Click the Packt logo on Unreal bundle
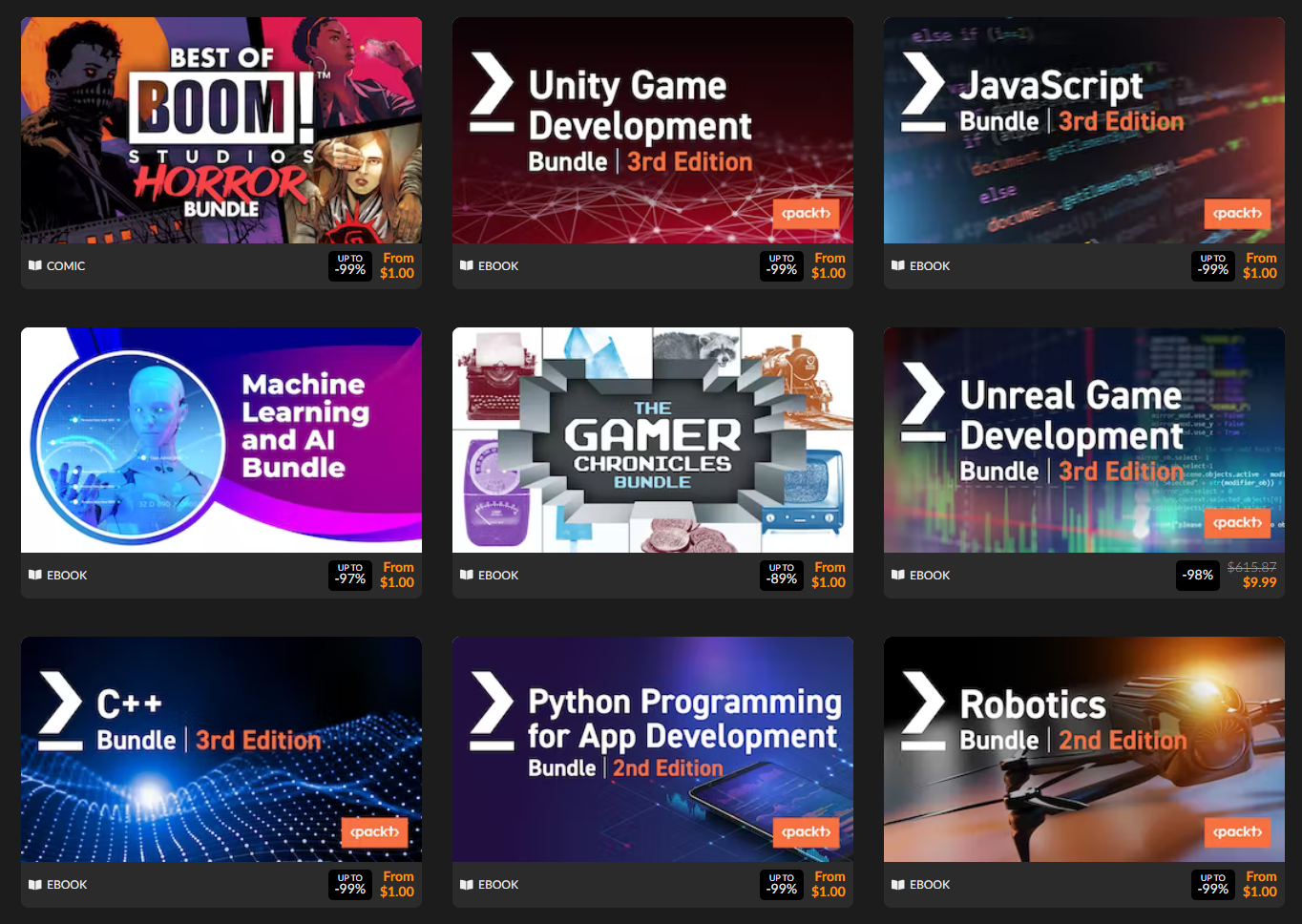 coord(1238,522)
